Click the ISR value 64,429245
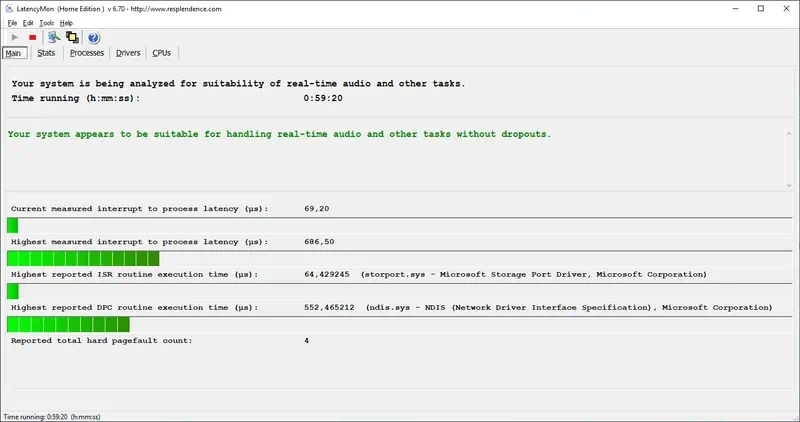800x422 pixels. coord(327,275)
